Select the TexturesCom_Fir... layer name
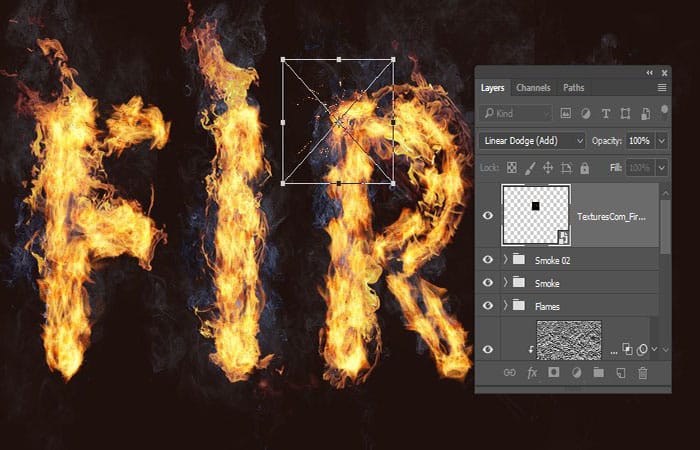 click(x=611, y=217)
